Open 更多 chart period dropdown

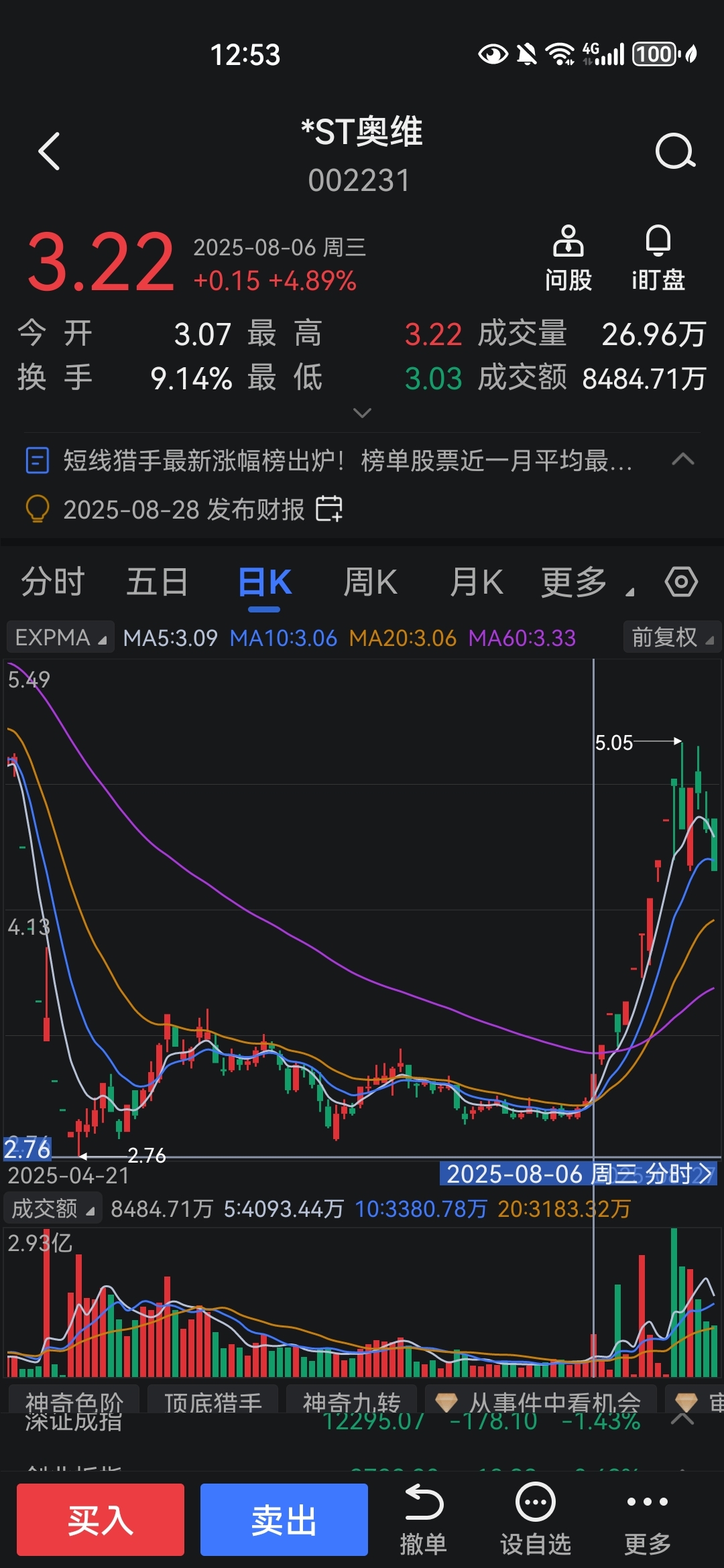[x=587, y=582]
